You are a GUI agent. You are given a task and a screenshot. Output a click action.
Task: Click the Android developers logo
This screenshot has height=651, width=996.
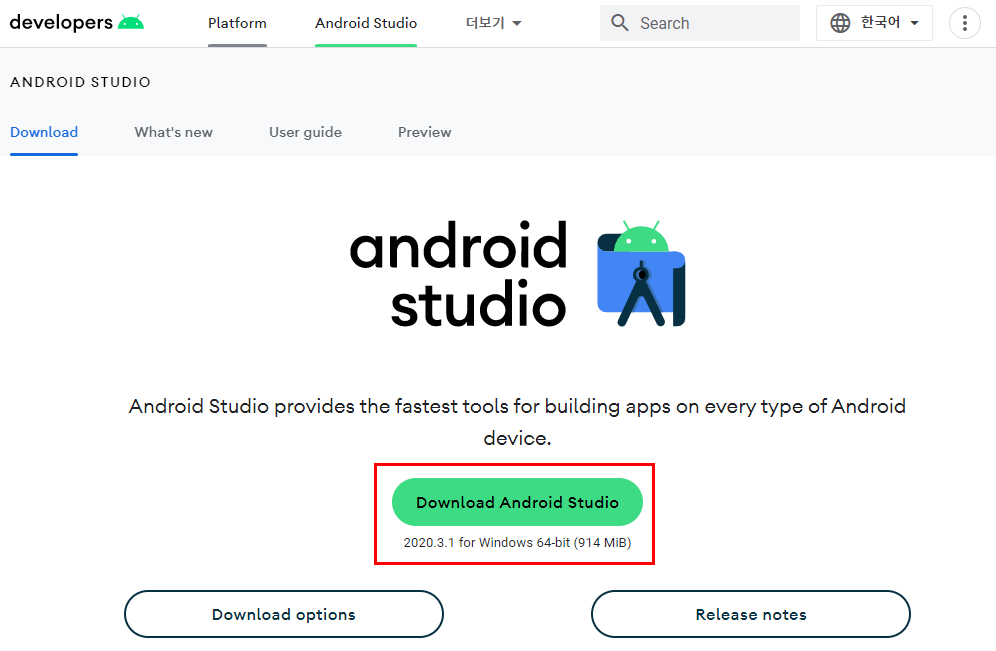77,22
